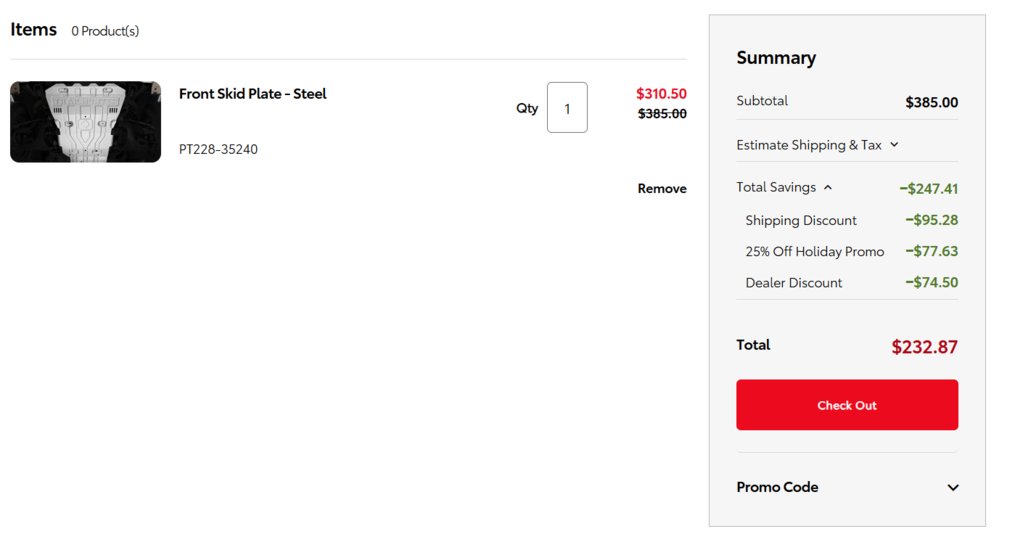Click the struck-through price $385.00
1023x550 pixels.
point(662,114)
